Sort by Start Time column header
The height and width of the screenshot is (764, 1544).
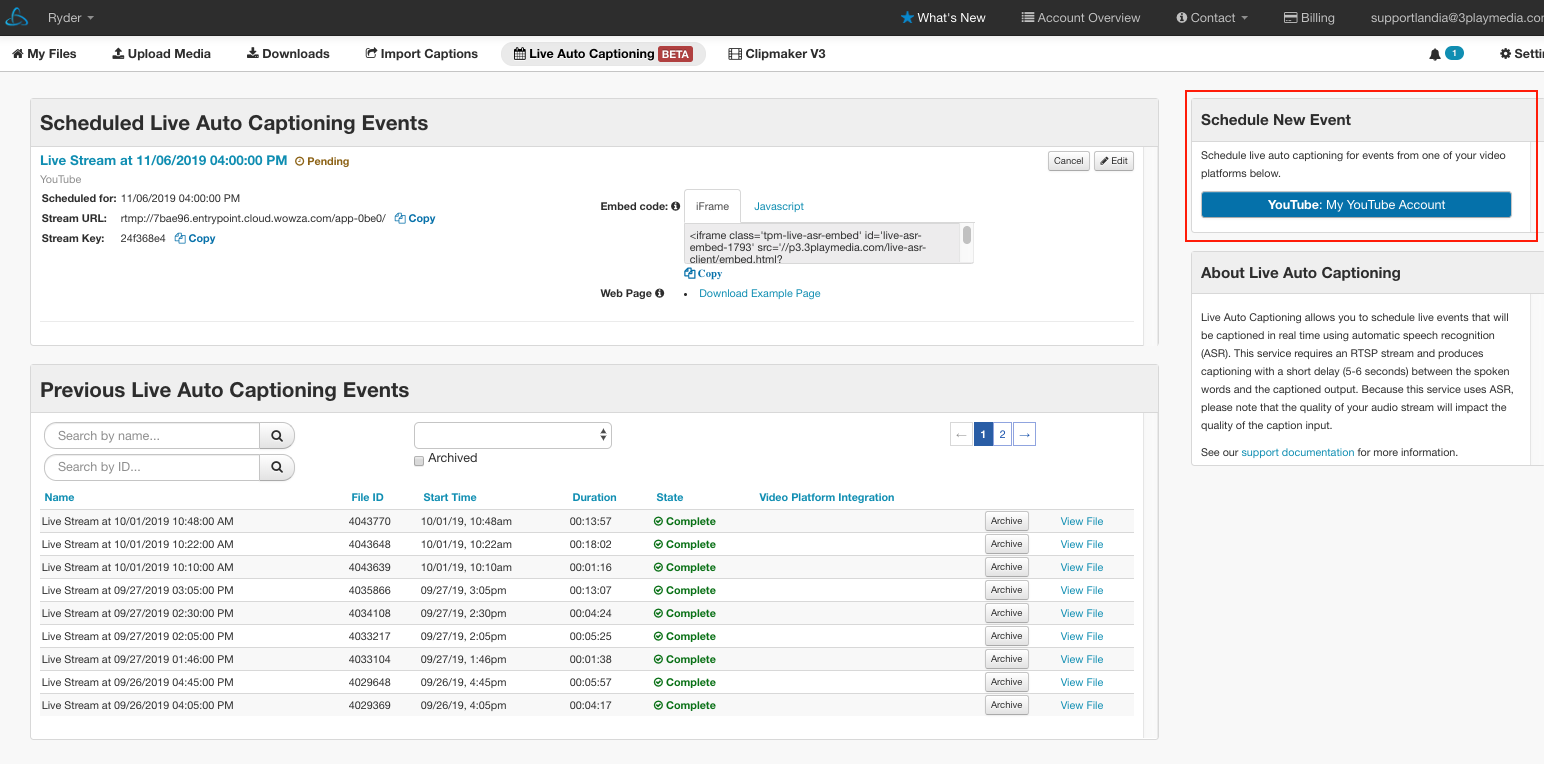[x=450, y=498]
